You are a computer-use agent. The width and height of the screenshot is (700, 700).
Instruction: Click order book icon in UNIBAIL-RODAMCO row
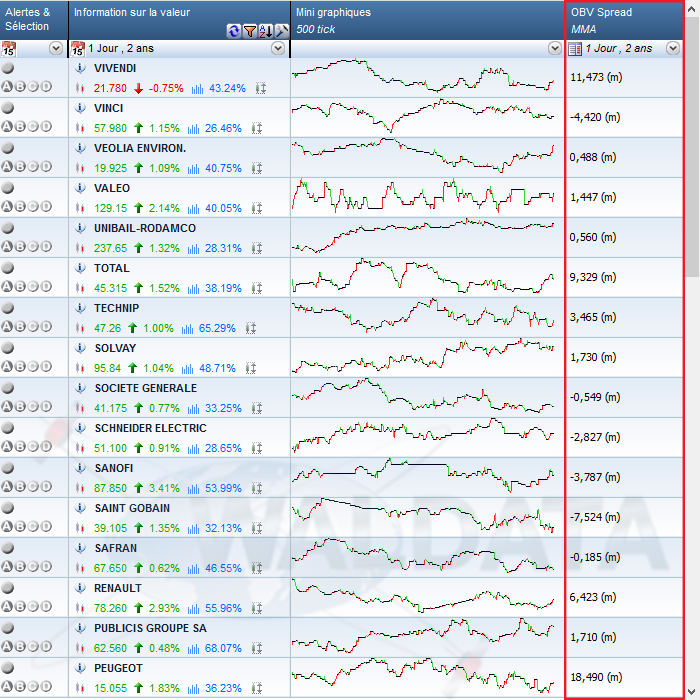(257, 248)
